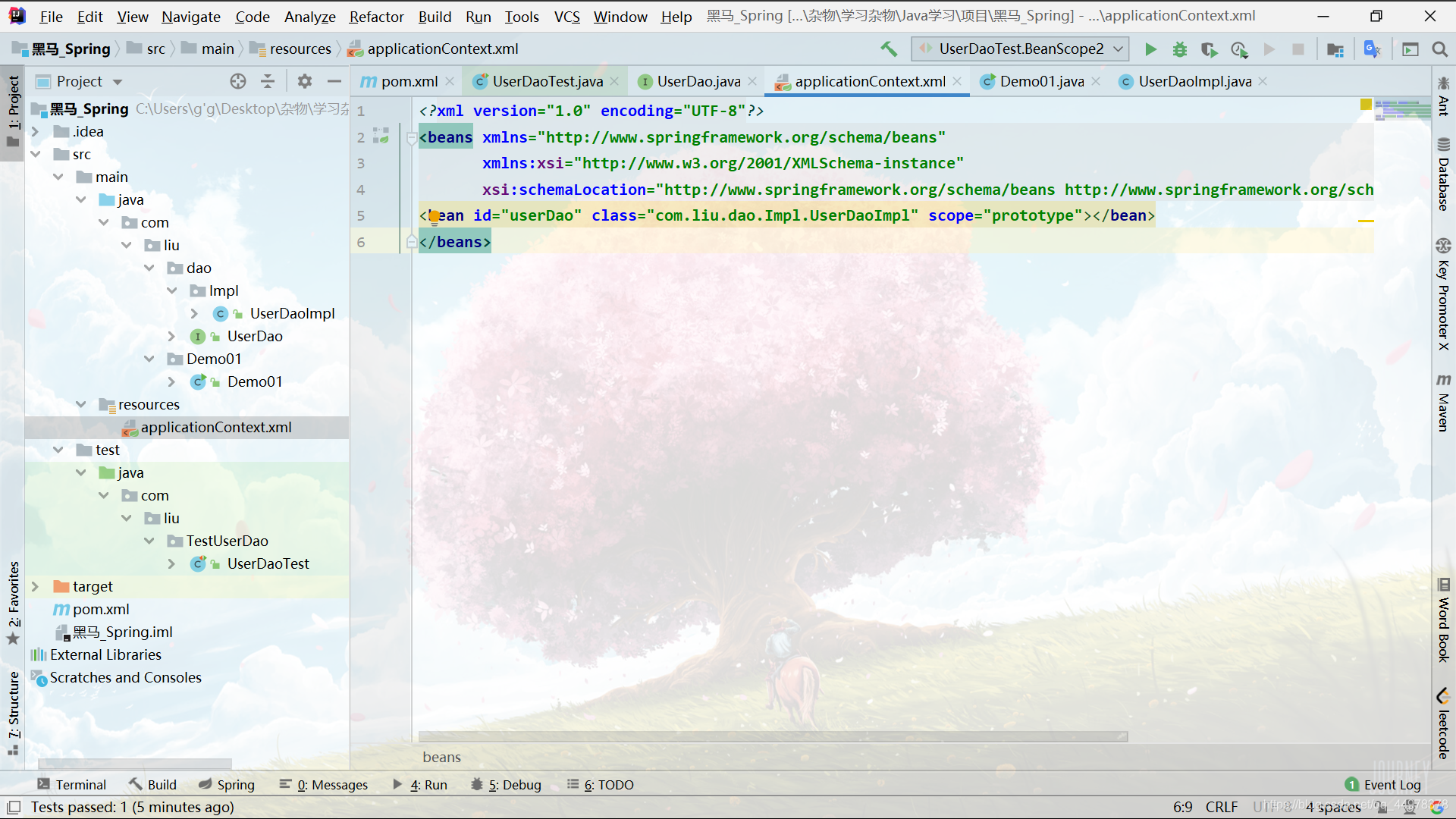Click the yellow inspection indicator at editor top right
This screenshot has height=819, width=1456.
pyautogui.click(x=1366, y=105)
